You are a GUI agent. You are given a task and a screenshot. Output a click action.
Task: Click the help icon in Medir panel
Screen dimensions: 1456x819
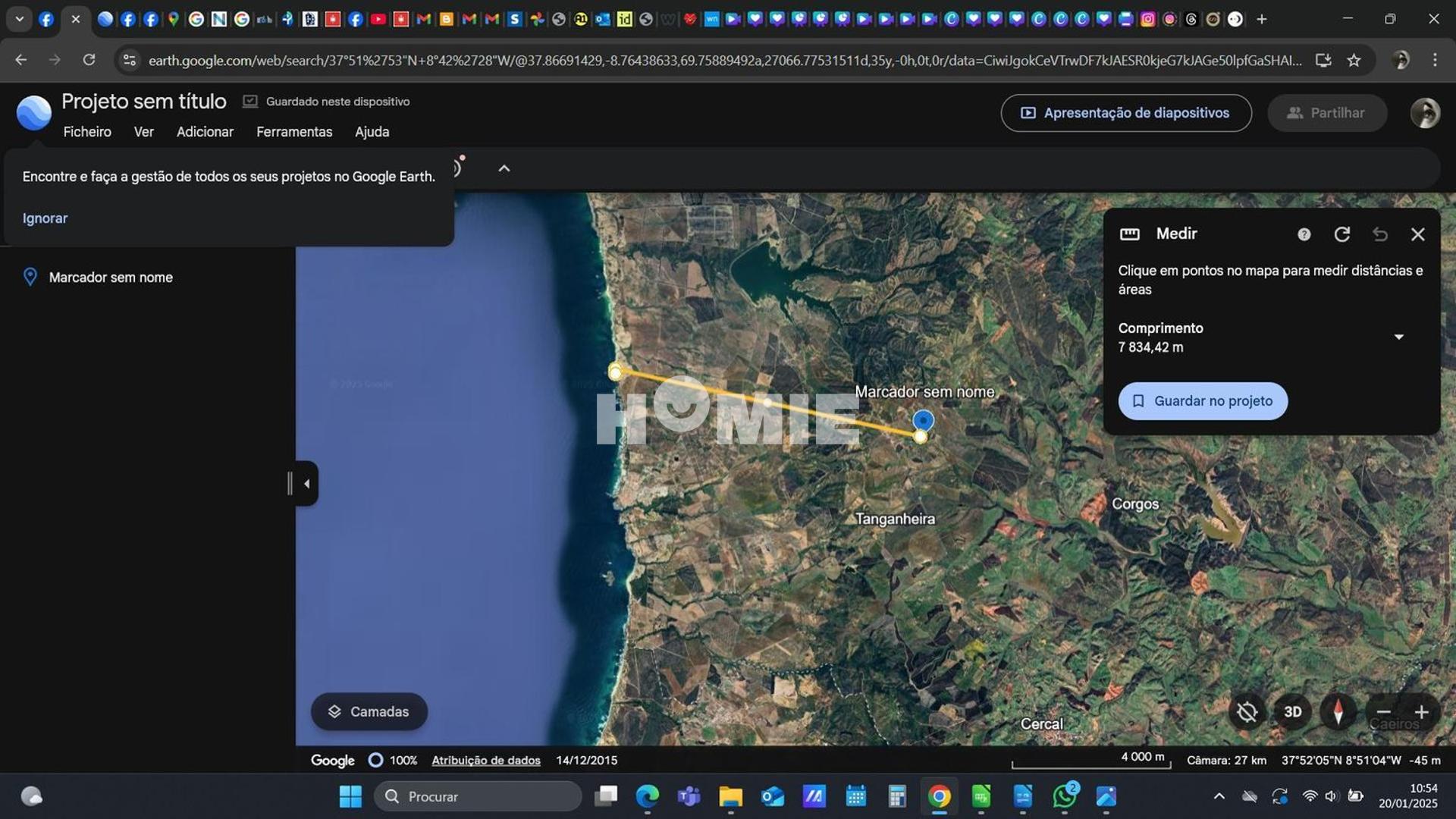click(1304, 234)
